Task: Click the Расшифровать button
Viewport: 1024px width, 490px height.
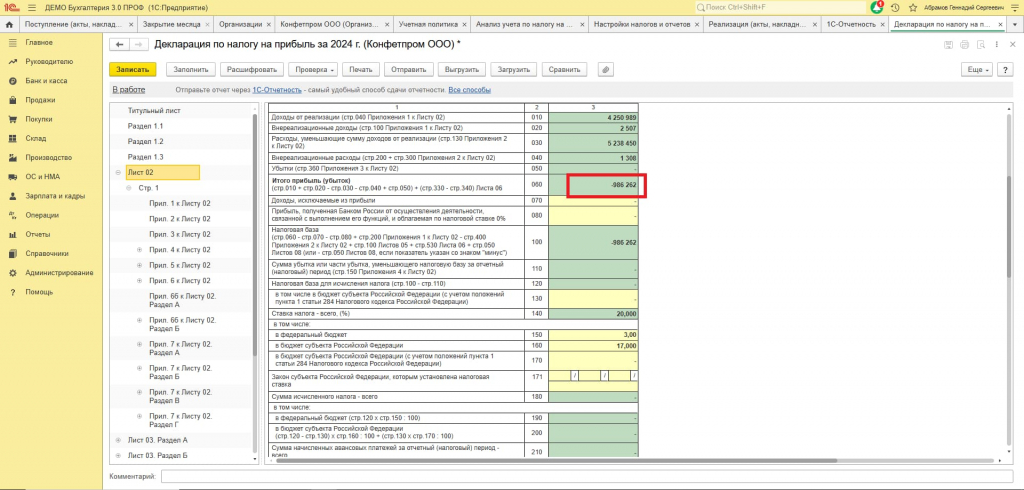Action: pos(252,69)
